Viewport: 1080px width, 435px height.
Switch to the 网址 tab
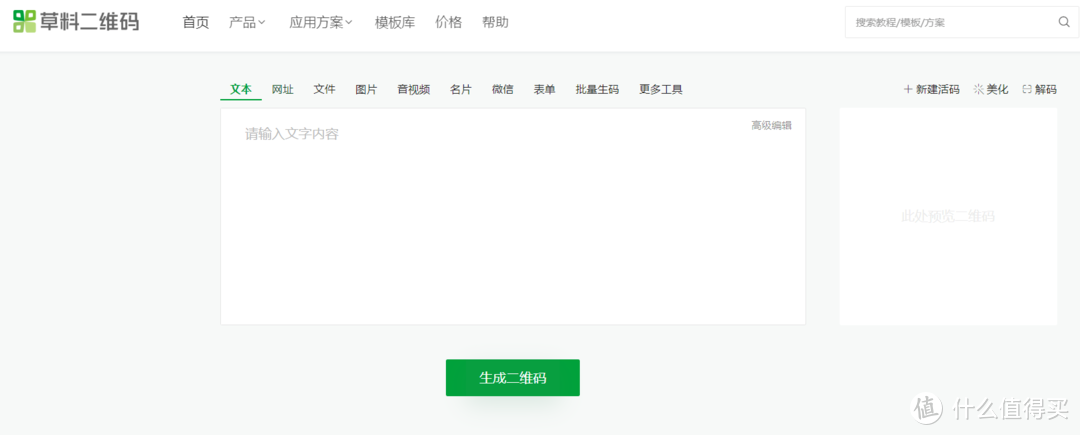point(282,89)
